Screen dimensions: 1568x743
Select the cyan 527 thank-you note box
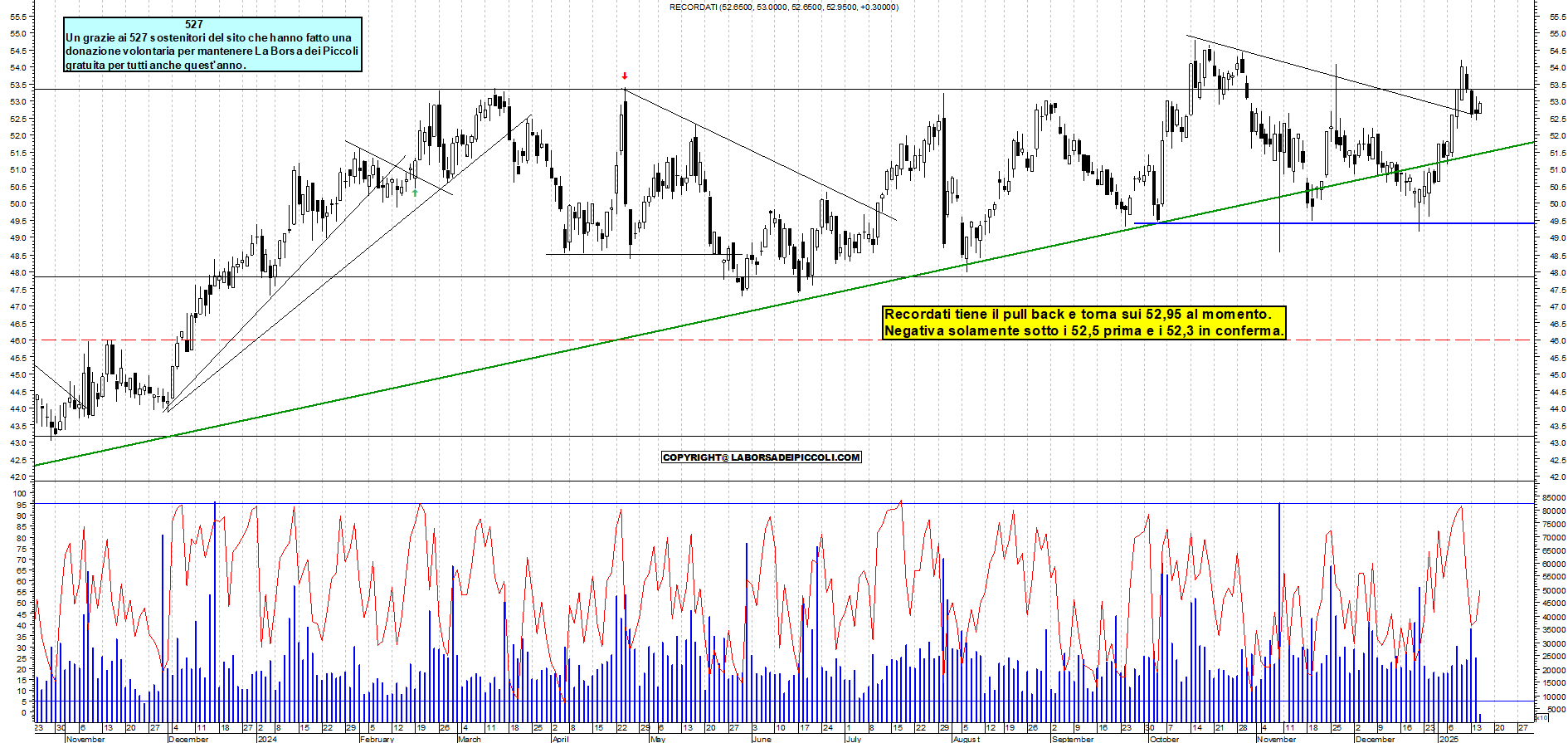(x=213, y=45)
